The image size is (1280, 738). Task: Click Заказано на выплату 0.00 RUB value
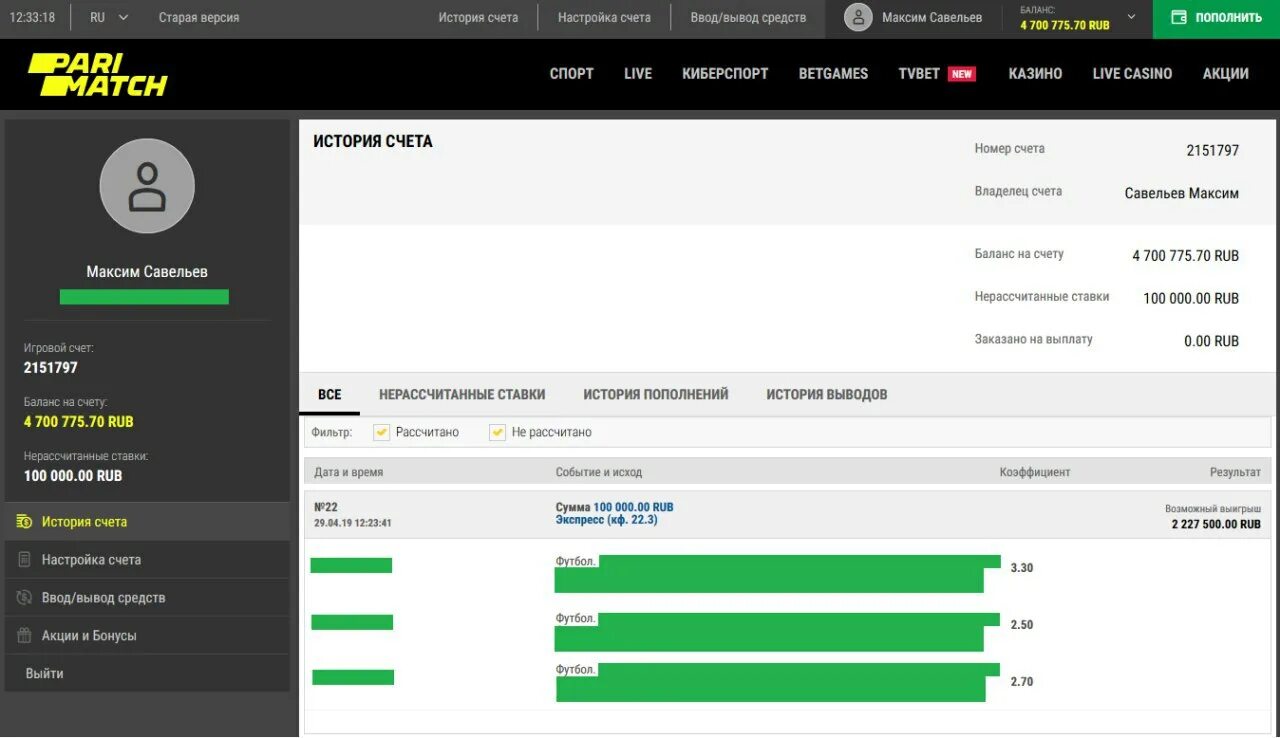[x=1212, y=341]
